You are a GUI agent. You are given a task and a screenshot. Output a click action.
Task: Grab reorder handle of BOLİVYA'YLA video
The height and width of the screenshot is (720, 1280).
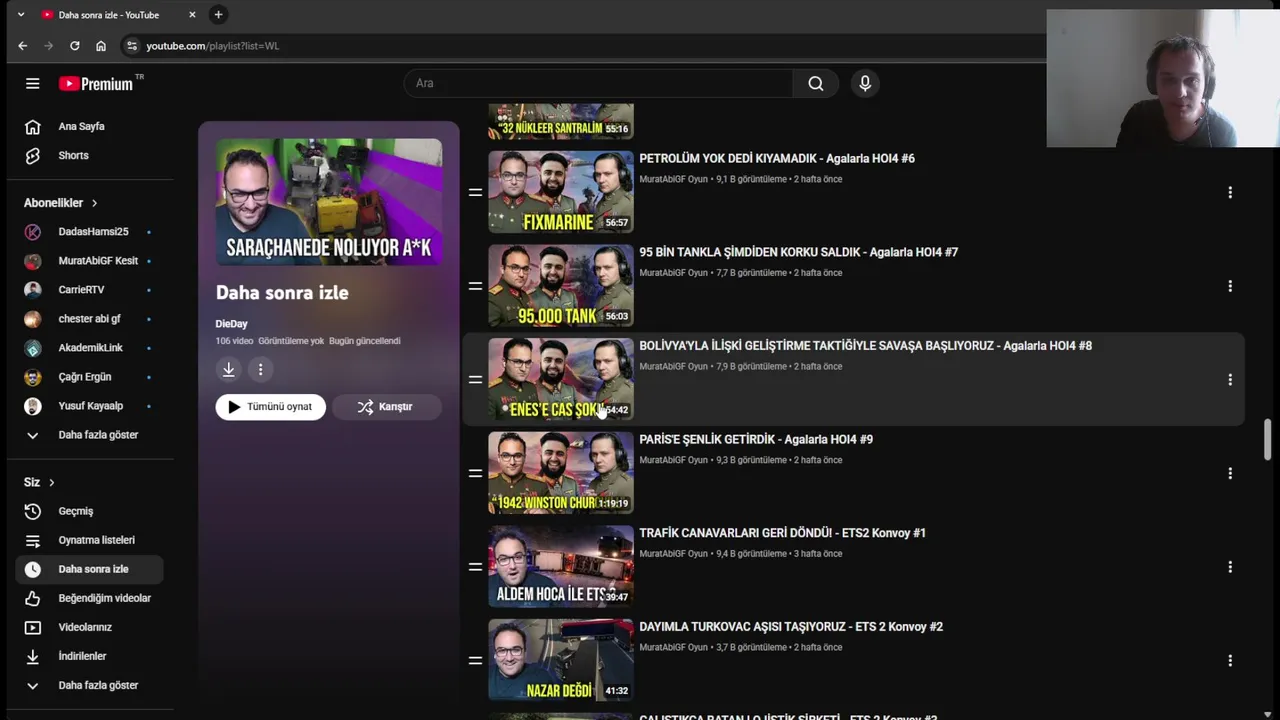tap(475, 380)
